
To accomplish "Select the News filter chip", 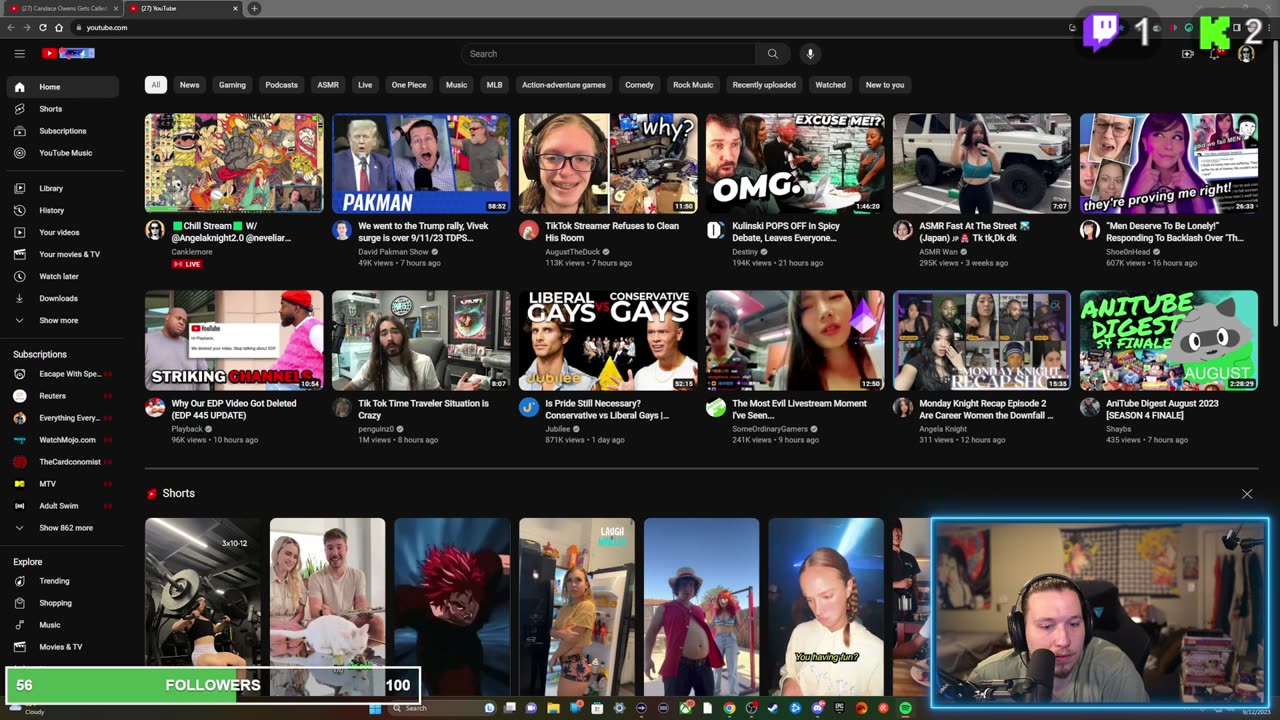I will 189,85.
